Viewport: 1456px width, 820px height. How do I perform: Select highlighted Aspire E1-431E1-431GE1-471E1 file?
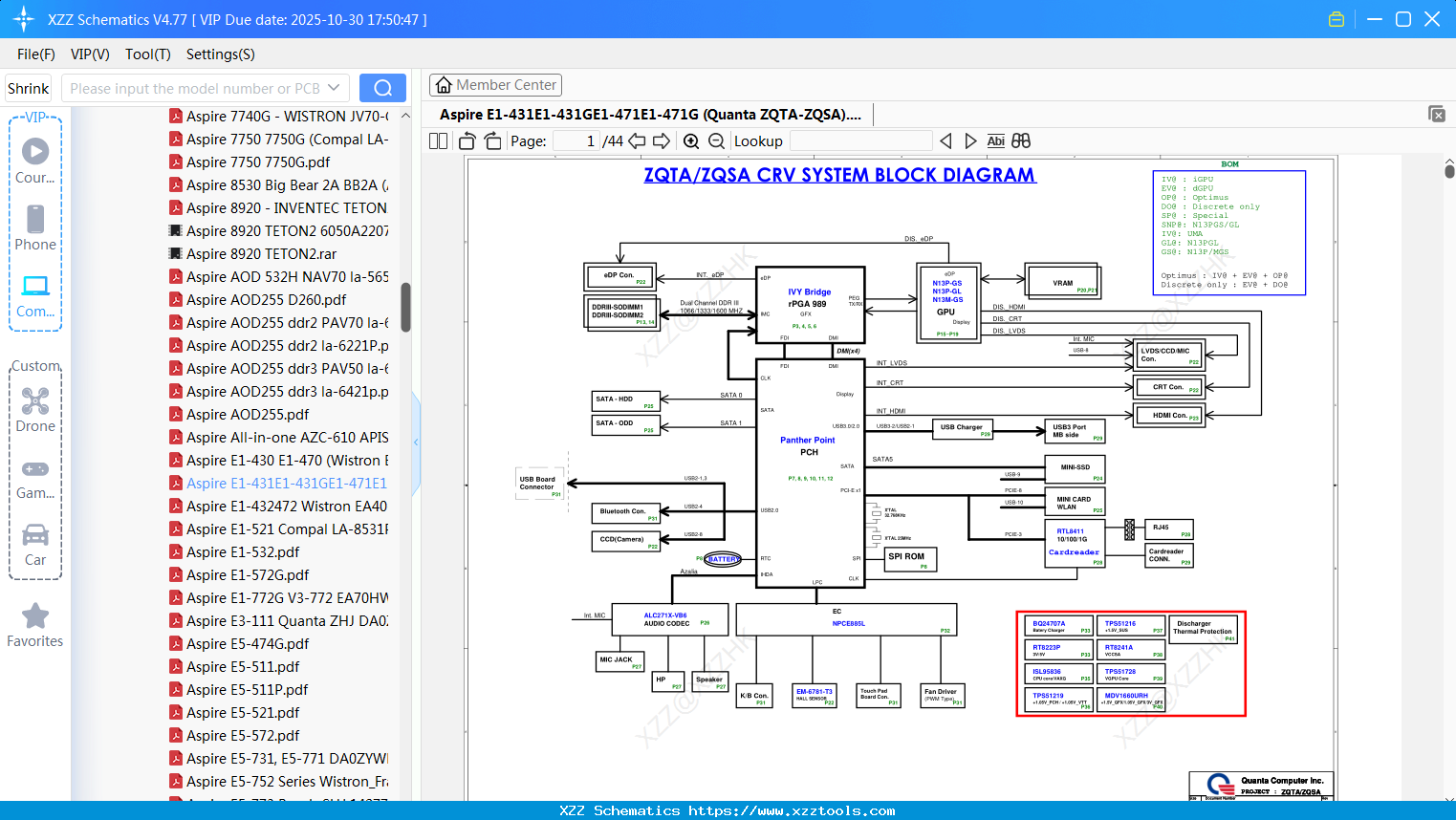pos(279,483)
